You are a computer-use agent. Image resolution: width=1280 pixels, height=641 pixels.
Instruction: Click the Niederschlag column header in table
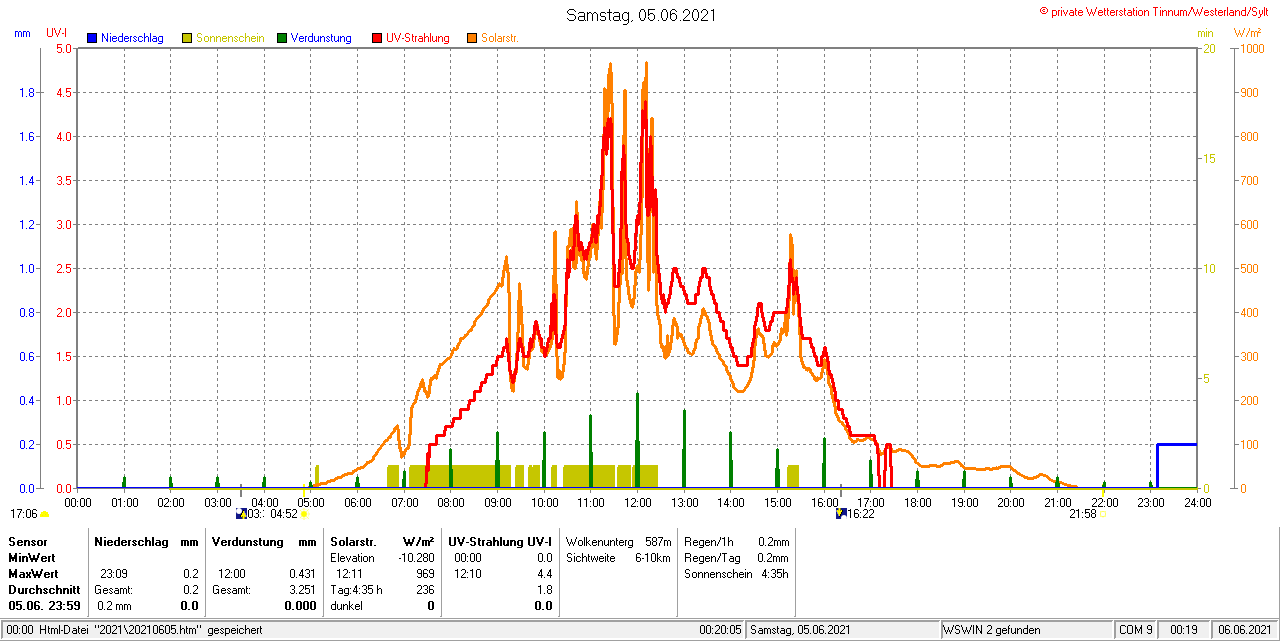pos(131,541)
